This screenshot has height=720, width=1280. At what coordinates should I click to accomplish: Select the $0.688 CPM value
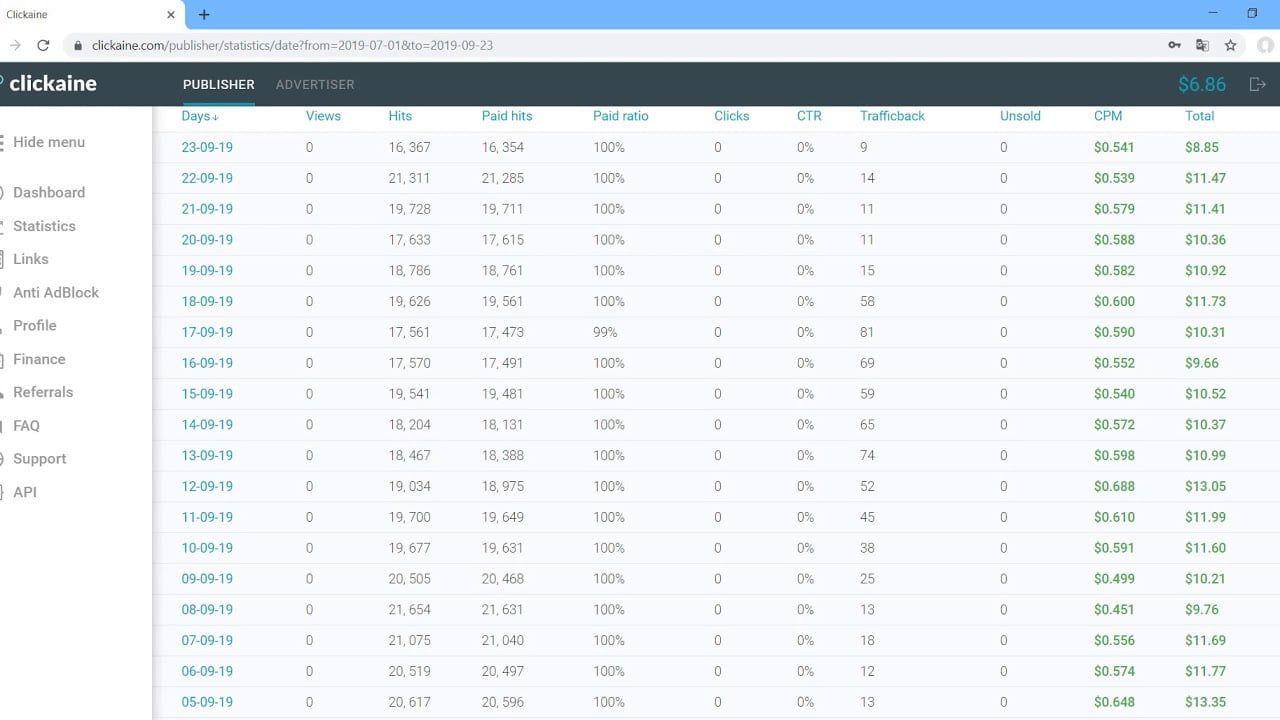(x=1114, y=486)
